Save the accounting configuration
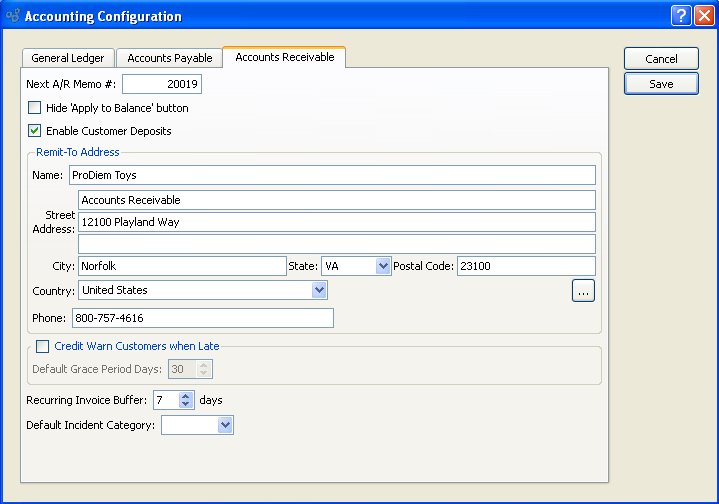The height and width of the screenshot is (504, 719). (661, 84)
